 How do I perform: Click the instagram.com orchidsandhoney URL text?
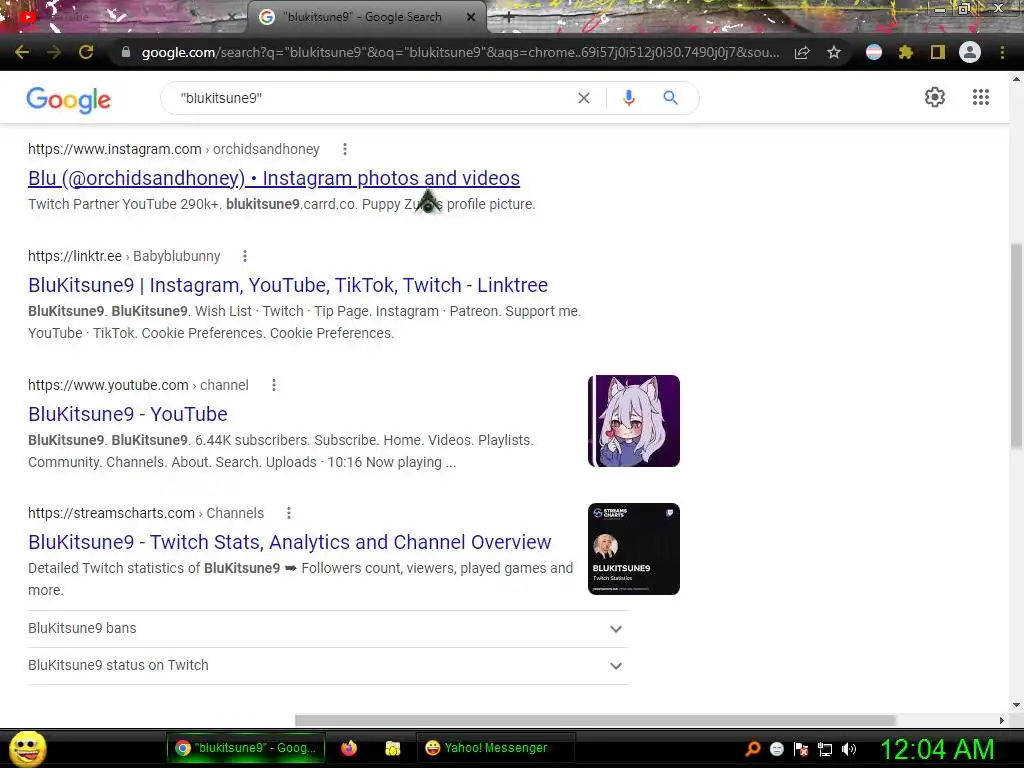point(174,150)
